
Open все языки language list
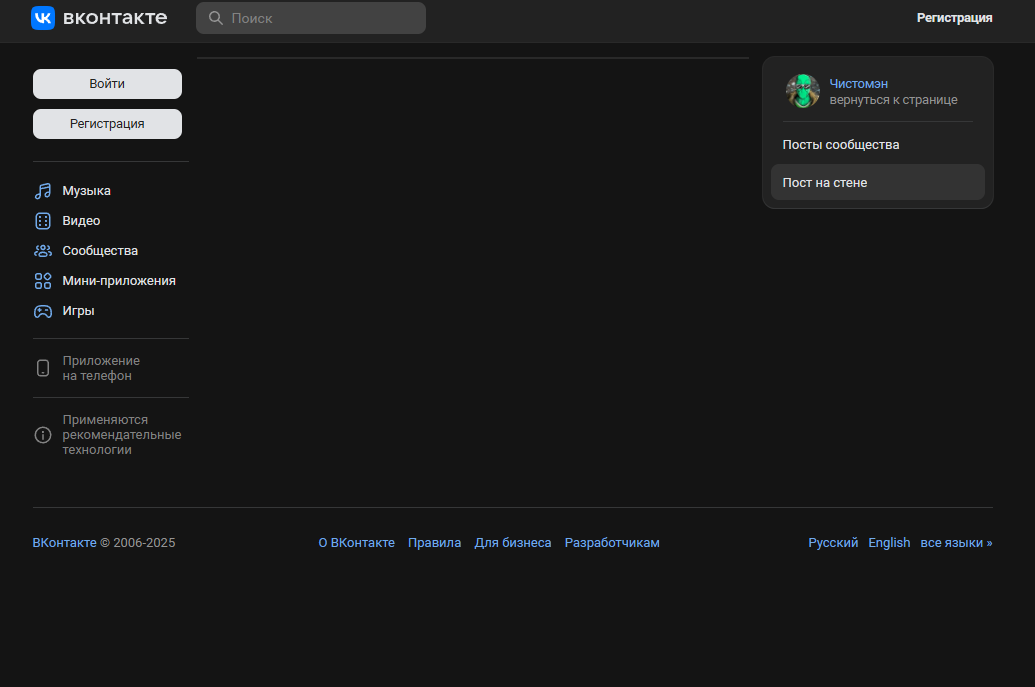[x=956, y=542]
